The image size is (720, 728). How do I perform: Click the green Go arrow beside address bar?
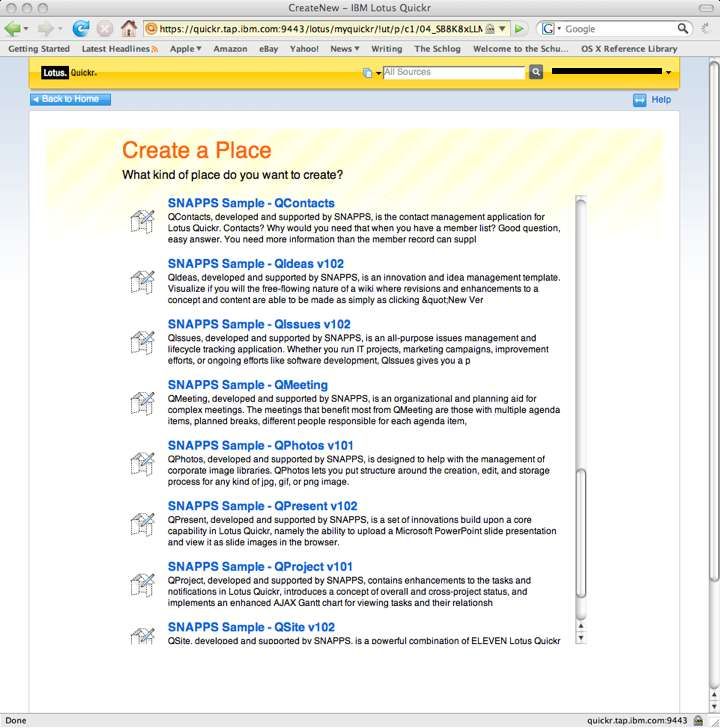(519, 29)
